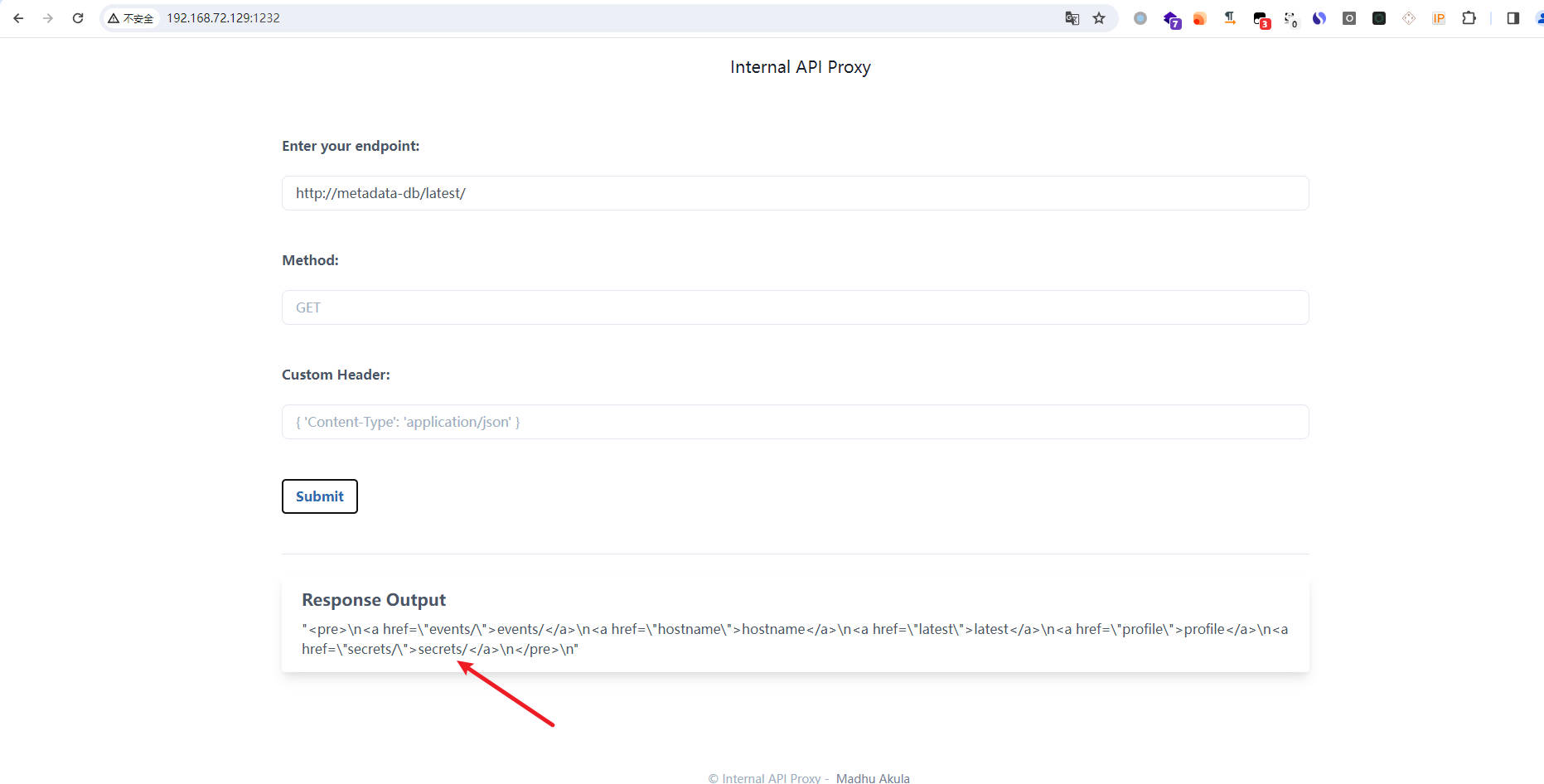The width and height of the screenshot is (1544, 784).
Task: Focus the Custom Header input field
Action: click(x=796, y=422)
